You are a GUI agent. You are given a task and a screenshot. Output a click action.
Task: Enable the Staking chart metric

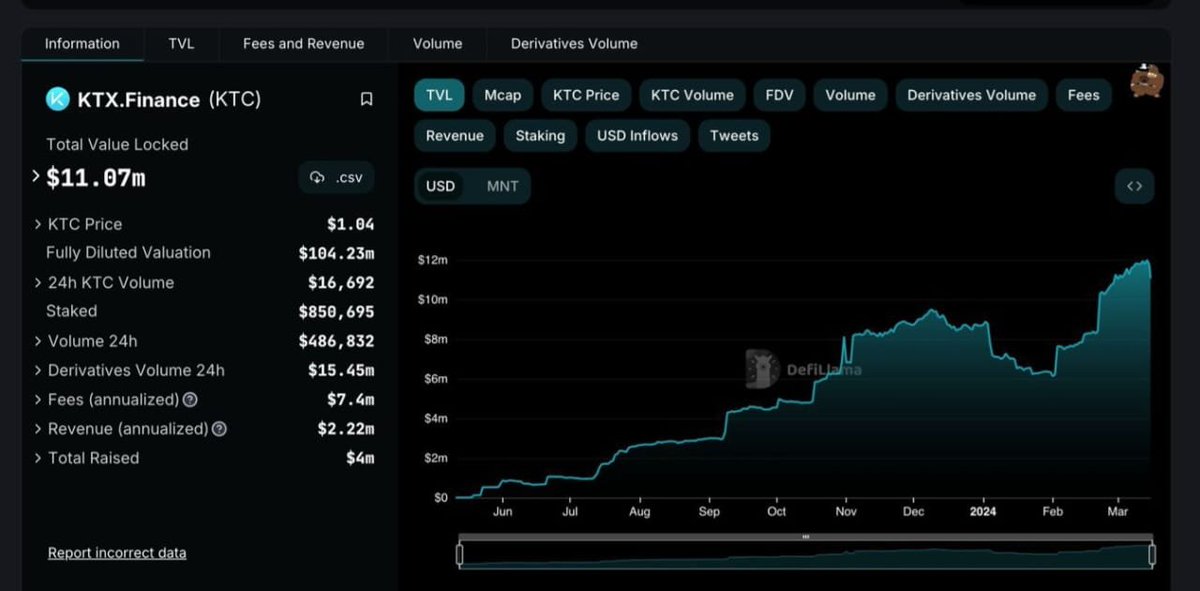(x=540, y=135)
